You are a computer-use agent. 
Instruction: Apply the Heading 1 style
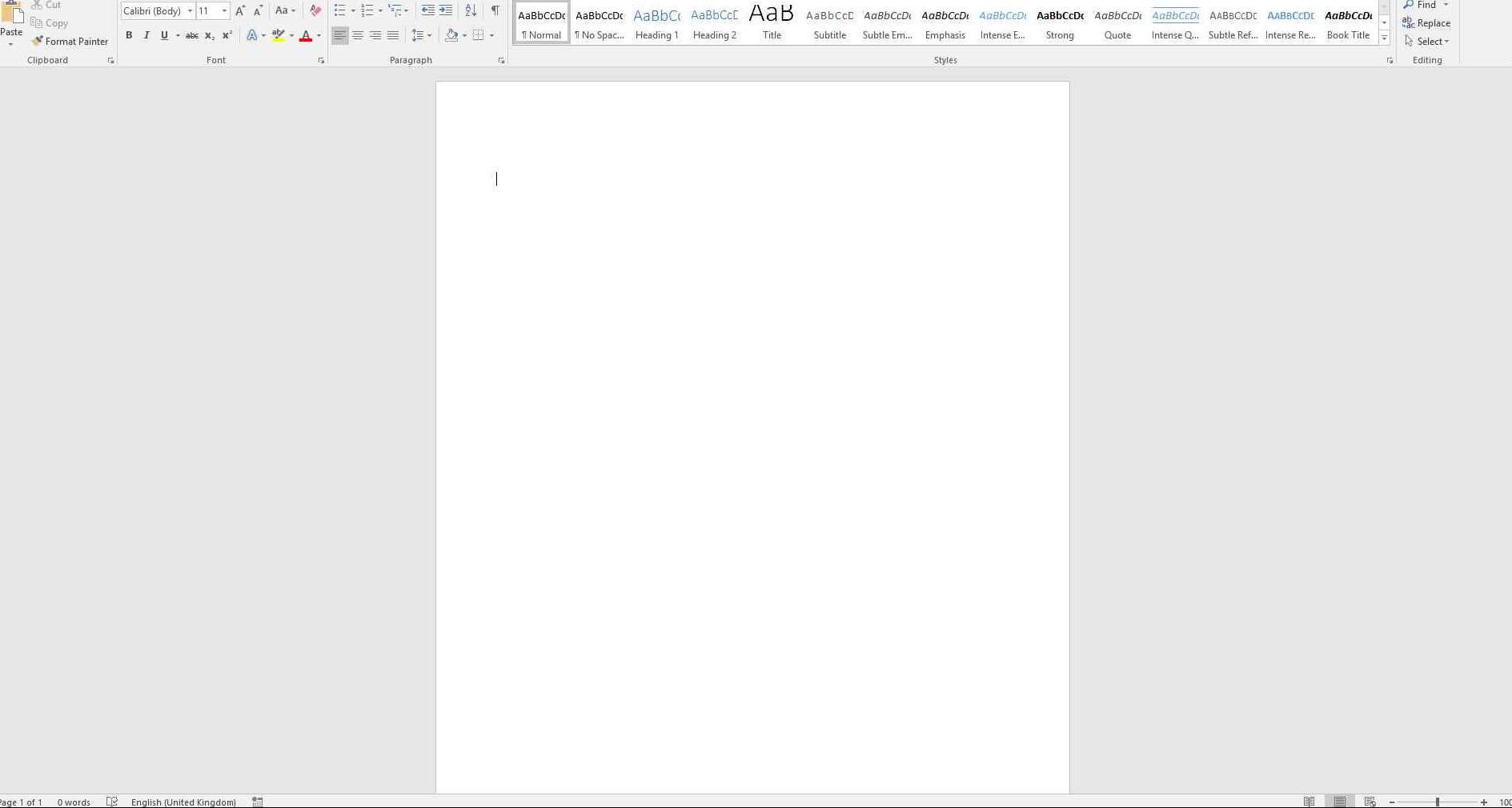coord(656,23)
